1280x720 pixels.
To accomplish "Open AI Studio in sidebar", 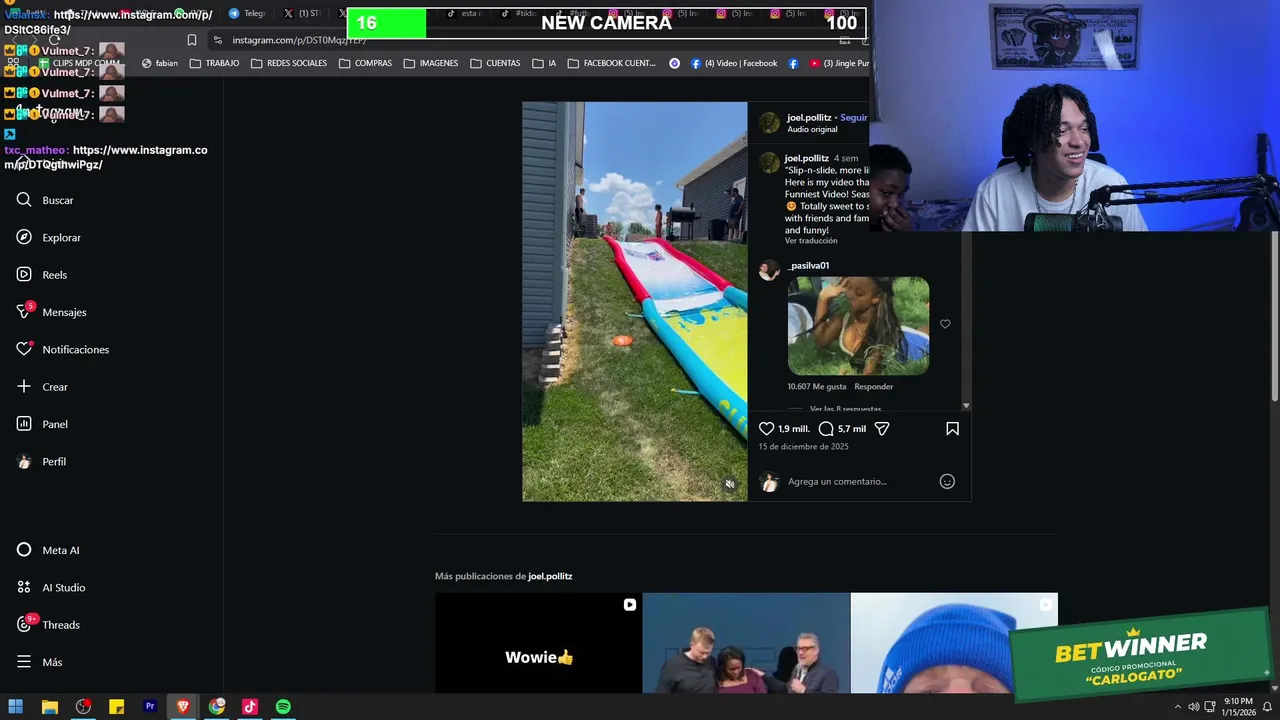I will pyautogui.click(x=51, y=587).
